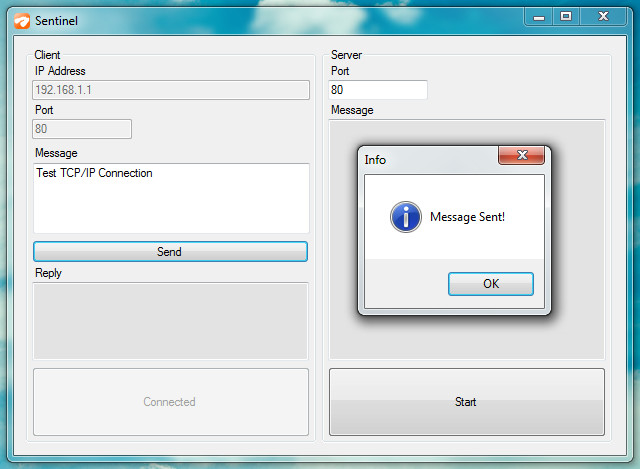Click the 'Client' group label

tap(47, 55)
